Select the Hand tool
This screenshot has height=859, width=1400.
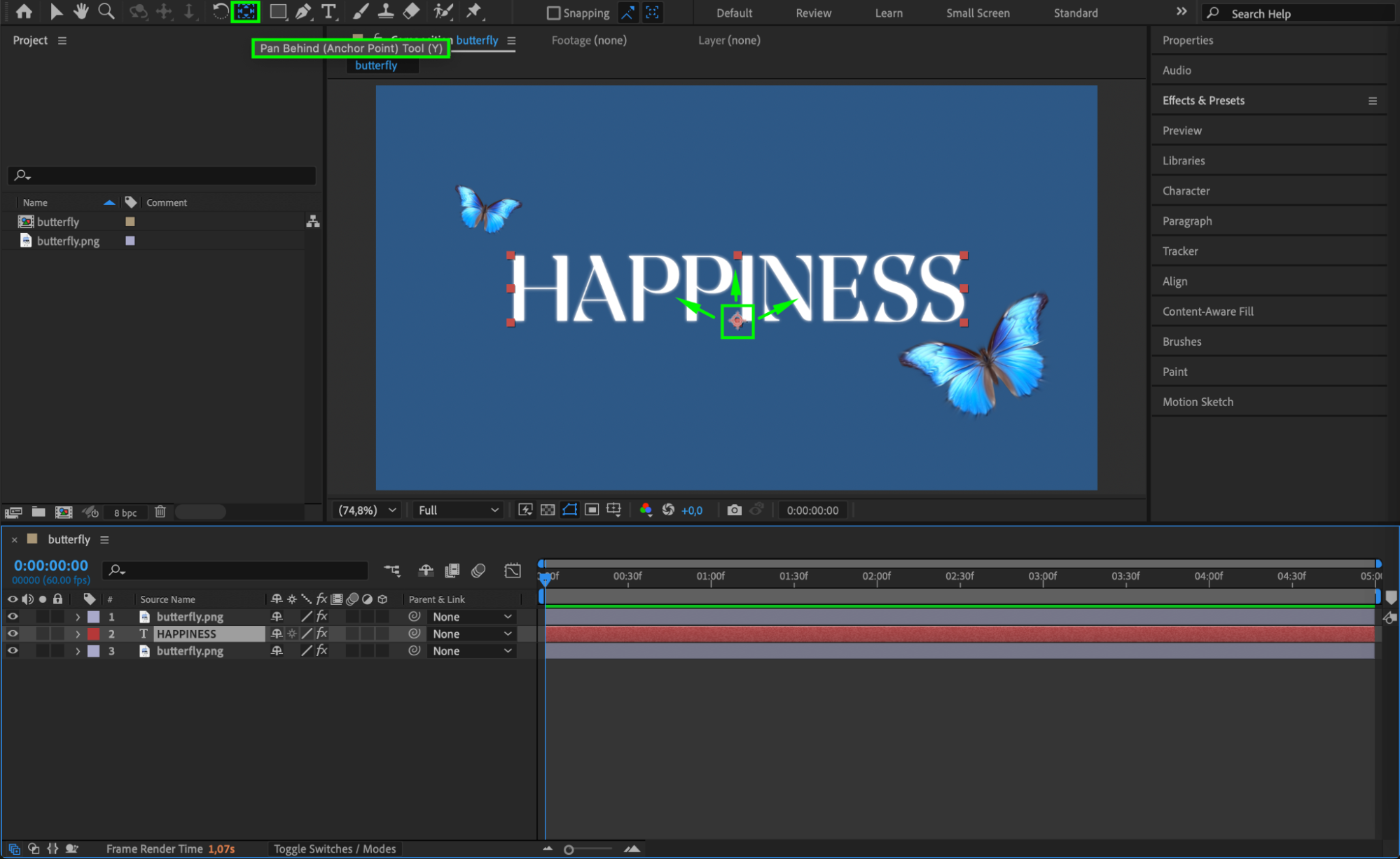tap(81, 12)
